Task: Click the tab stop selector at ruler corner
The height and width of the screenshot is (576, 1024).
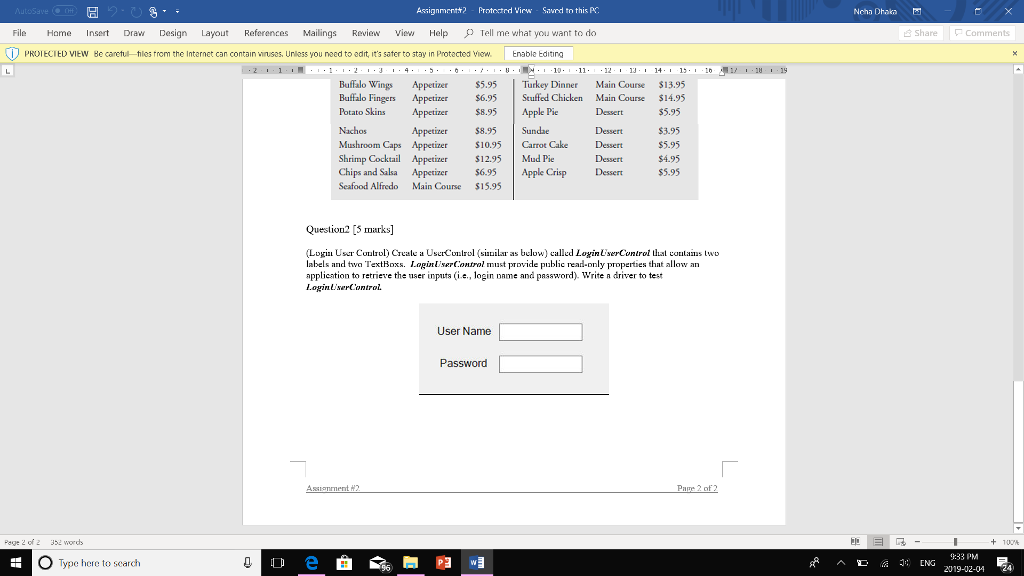Action: pyautogui.click(x=7, y=71)
